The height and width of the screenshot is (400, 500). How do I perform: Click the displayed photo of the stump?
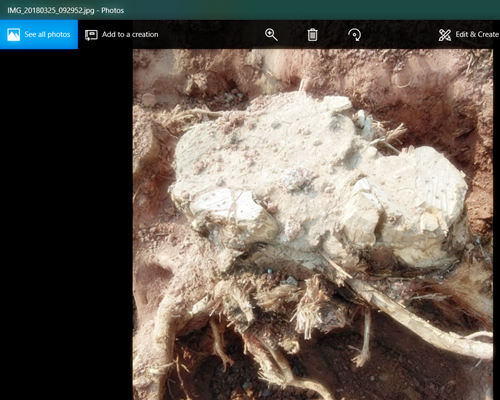(313, 224)
